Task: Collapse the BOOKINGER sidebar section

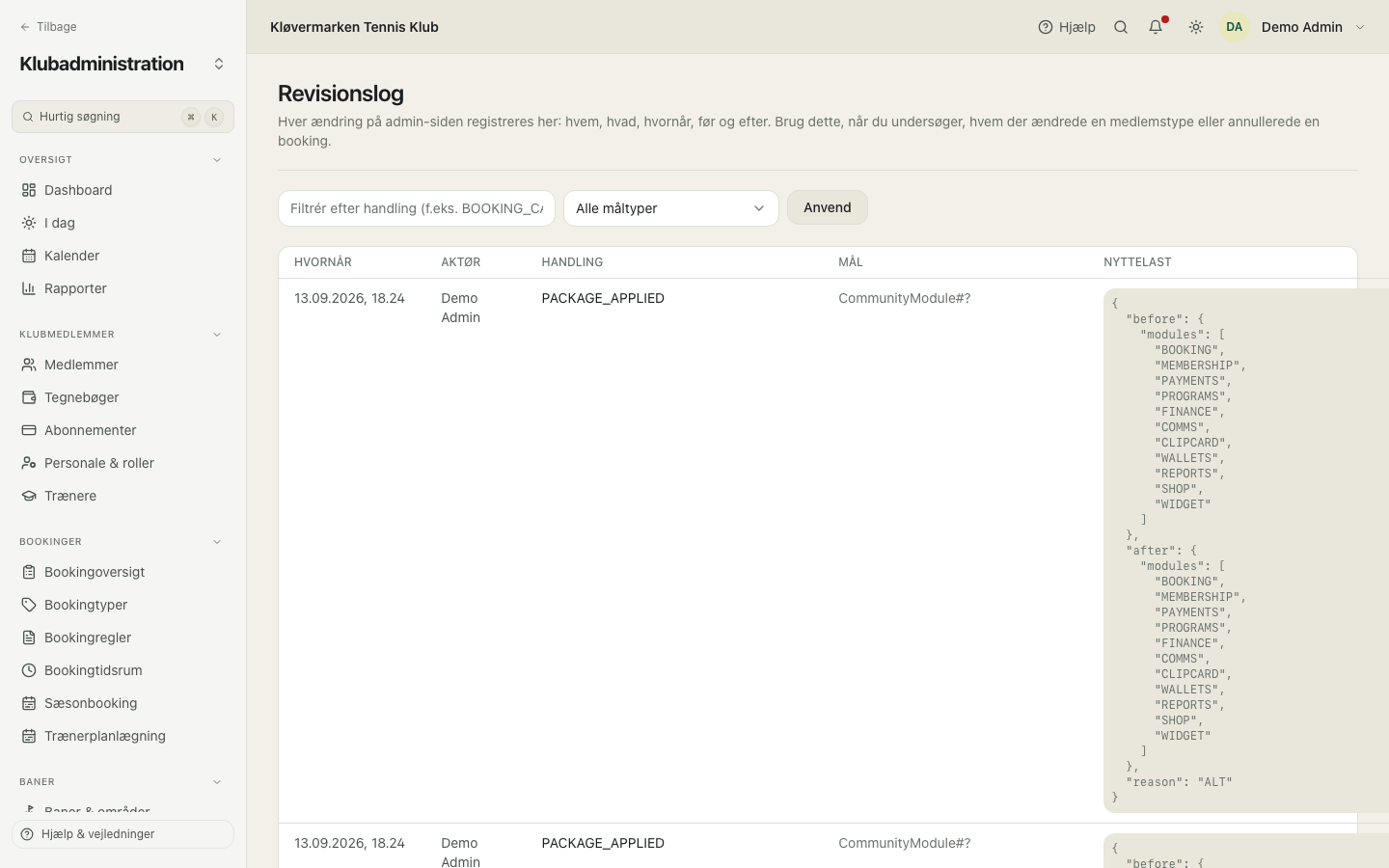Action: 217,542
